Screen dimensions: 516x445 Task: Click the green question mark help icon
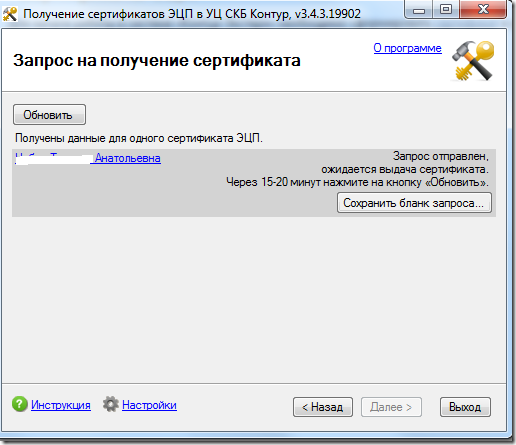tap(20, 404)
